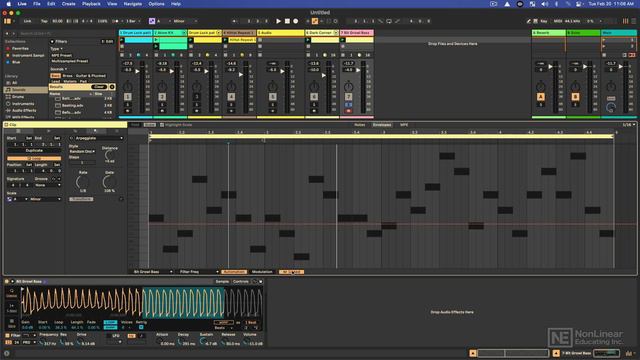This screenshot has width=640, height=360.
Task: Arm track 7 for recording
Action: 348,111
